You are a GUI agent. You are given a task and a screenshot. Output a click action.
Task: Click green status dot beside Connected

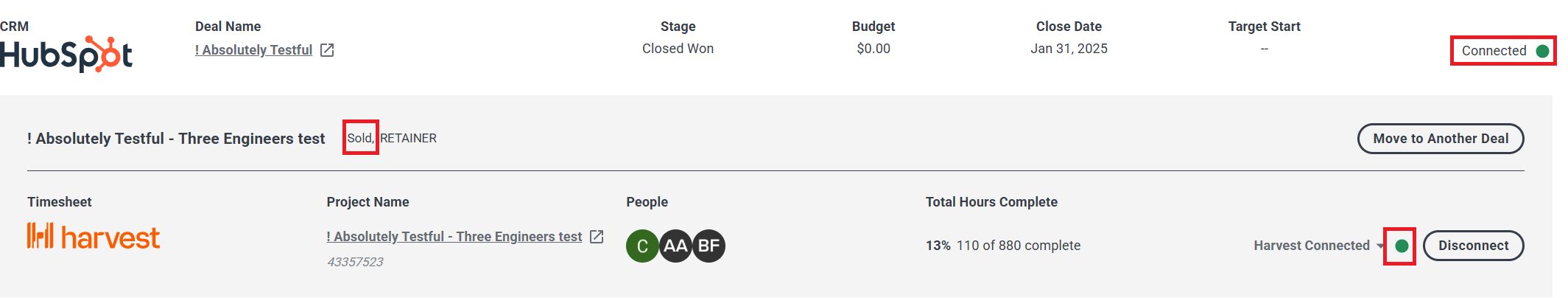1542,51
